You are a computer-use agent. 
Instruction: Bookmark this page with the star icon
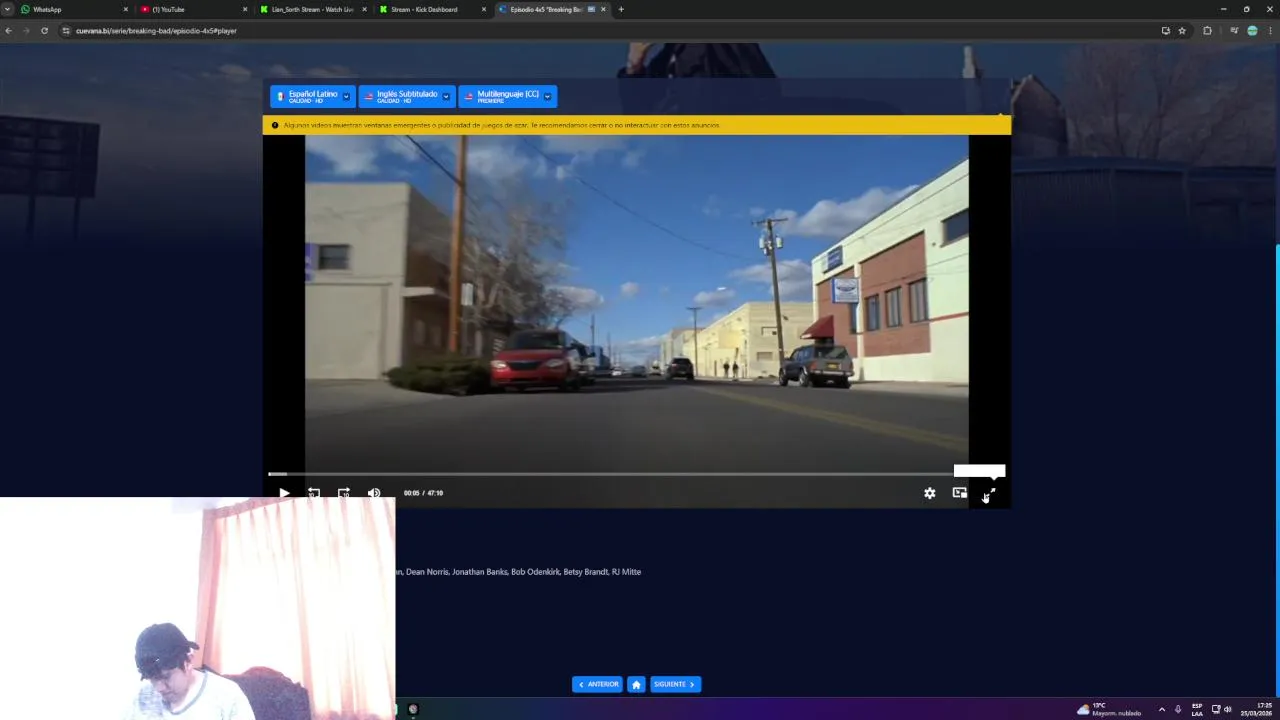pyautogui.click(x=1182, y=31)
